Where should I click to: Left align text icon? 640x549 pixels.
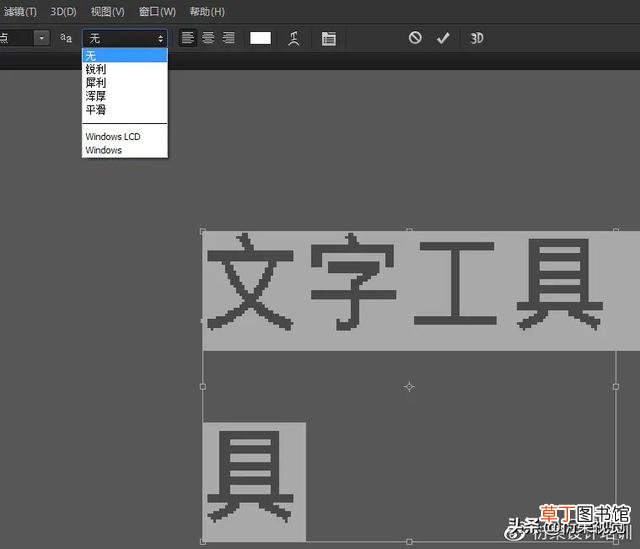[x=187, y=38]
